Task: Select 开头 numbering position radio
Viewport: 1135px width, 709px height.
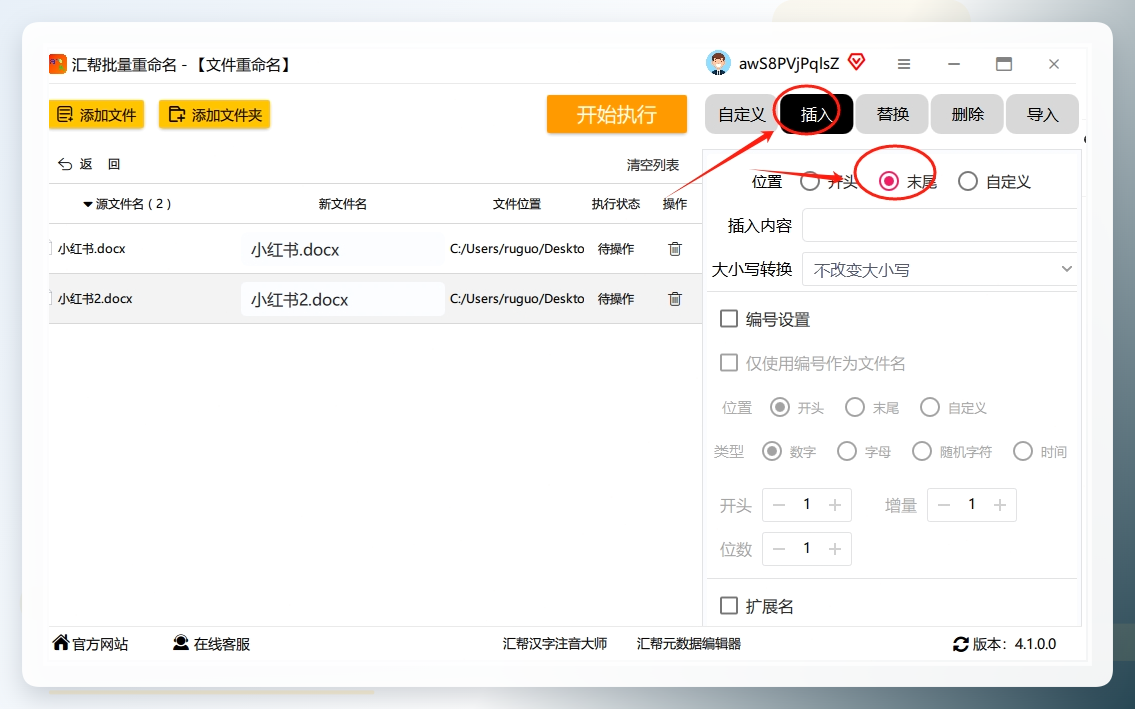Action: [x=780, y=407]
